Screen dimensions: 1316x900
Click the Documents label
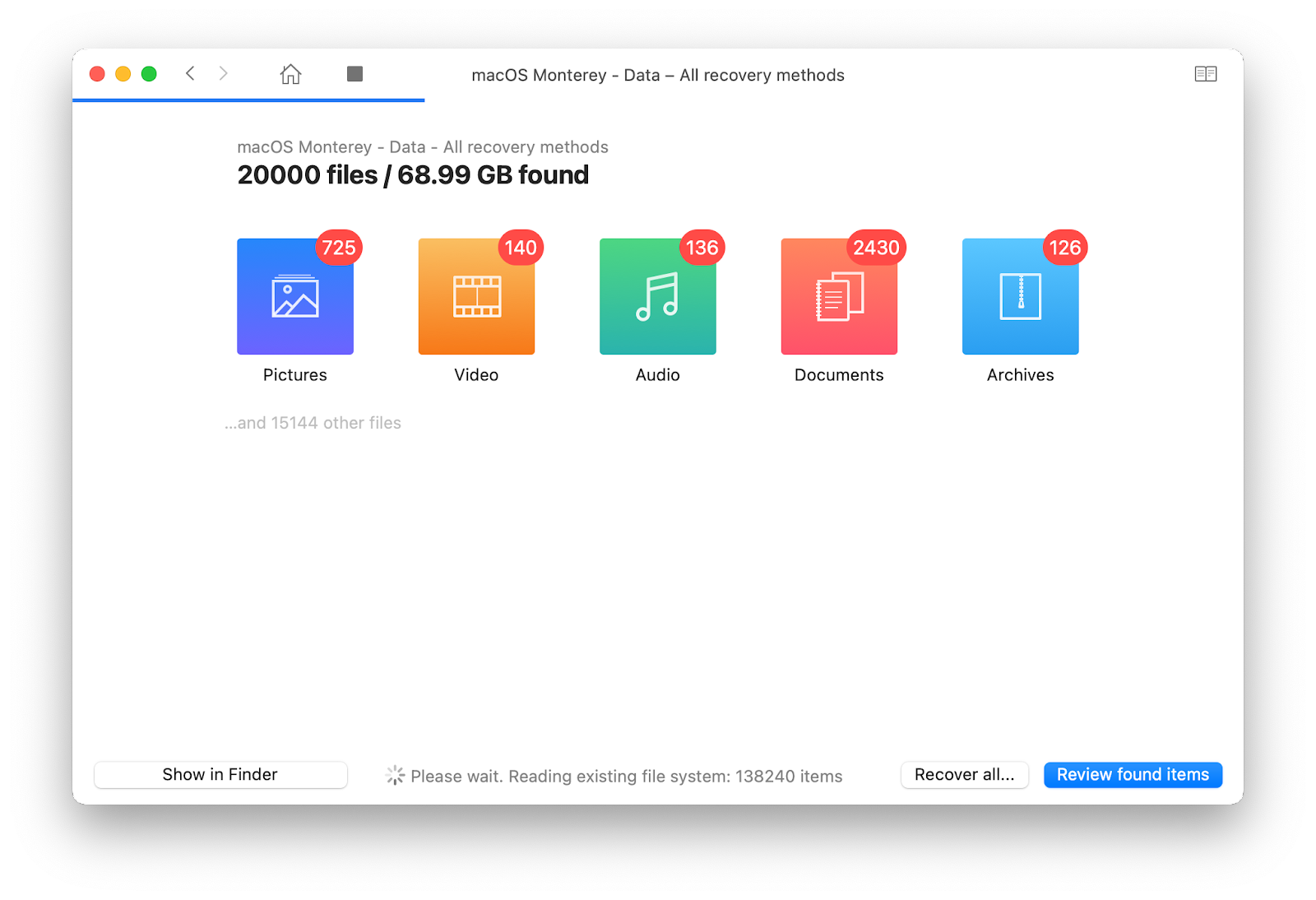(839, 375)
